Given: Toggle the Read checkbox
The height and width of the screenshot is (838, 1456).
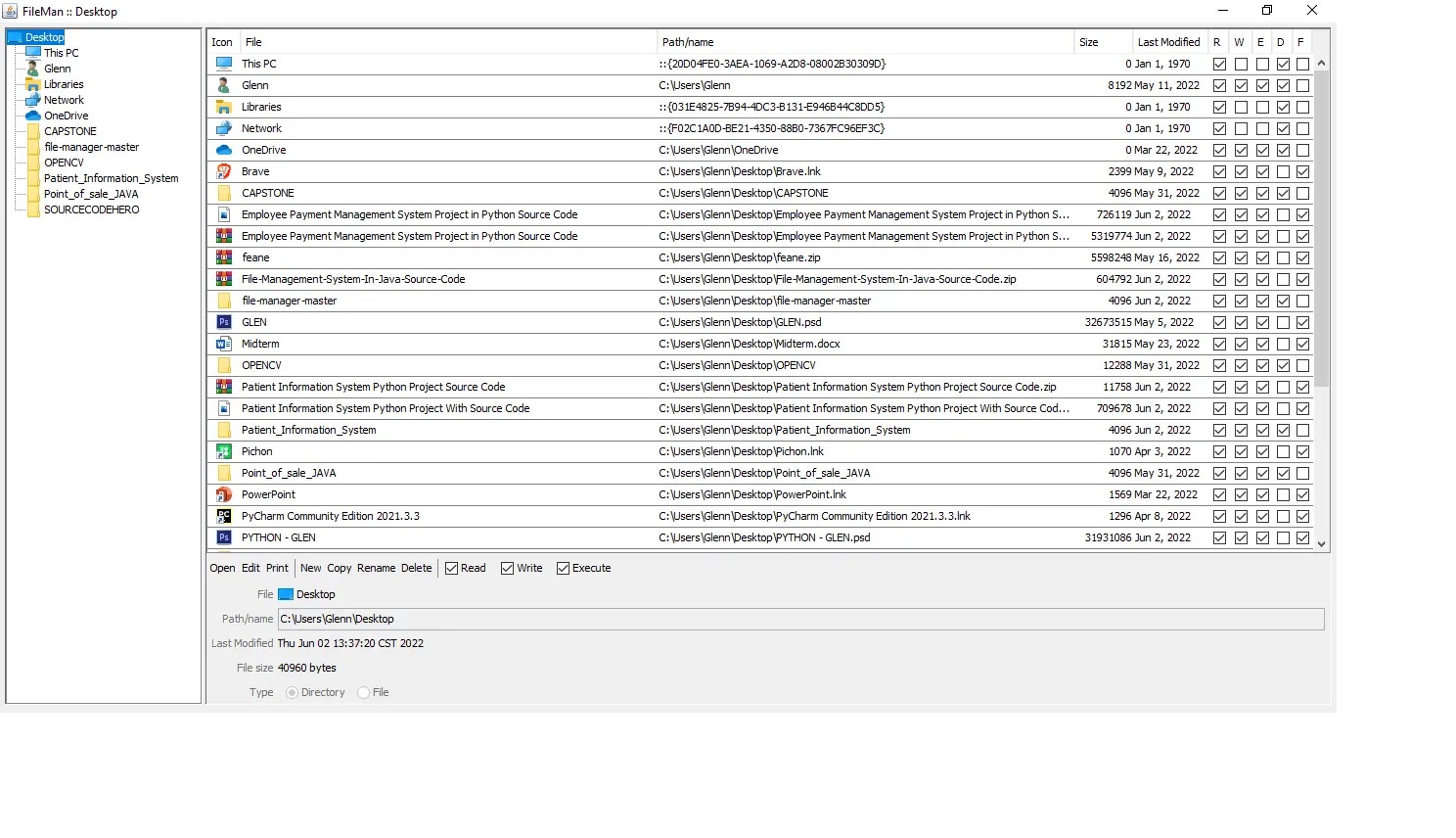Looking at the screenshot, I should coord(452,569).
